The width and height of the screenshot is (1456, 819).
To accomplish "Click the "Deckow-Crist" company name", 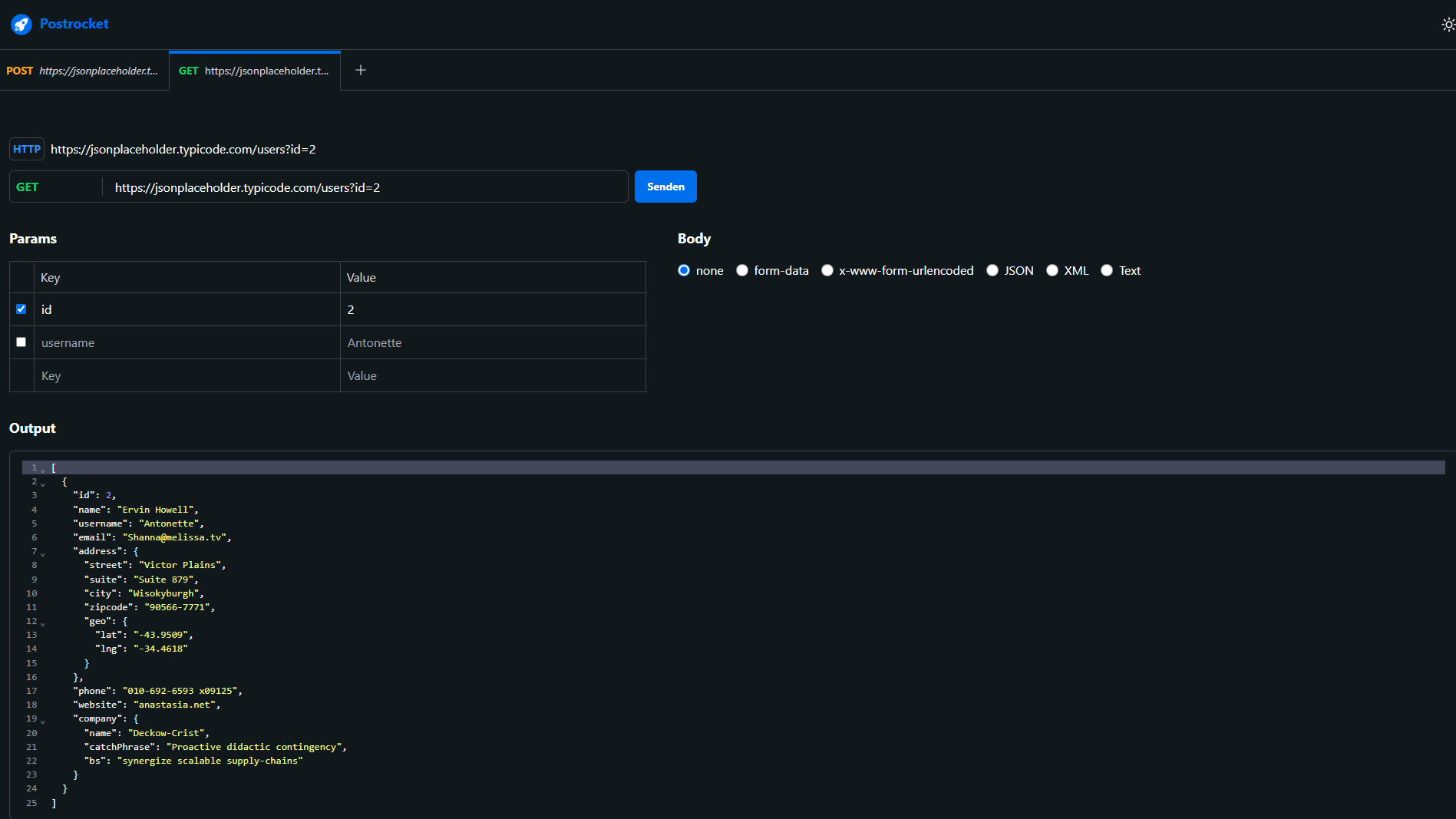I will coord(167,733).
